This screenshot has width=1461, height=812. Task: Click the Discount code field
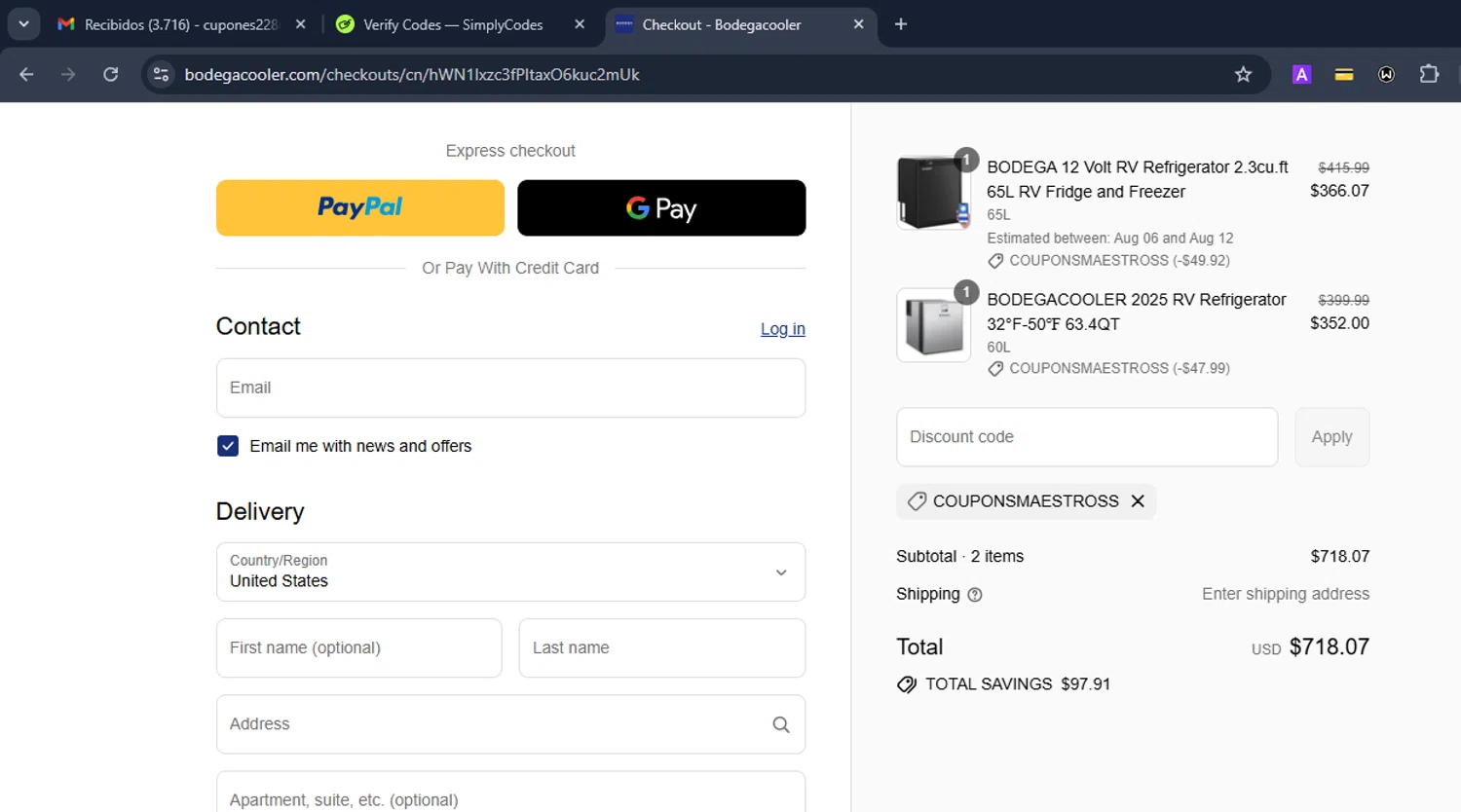(x=1087, y=437)
